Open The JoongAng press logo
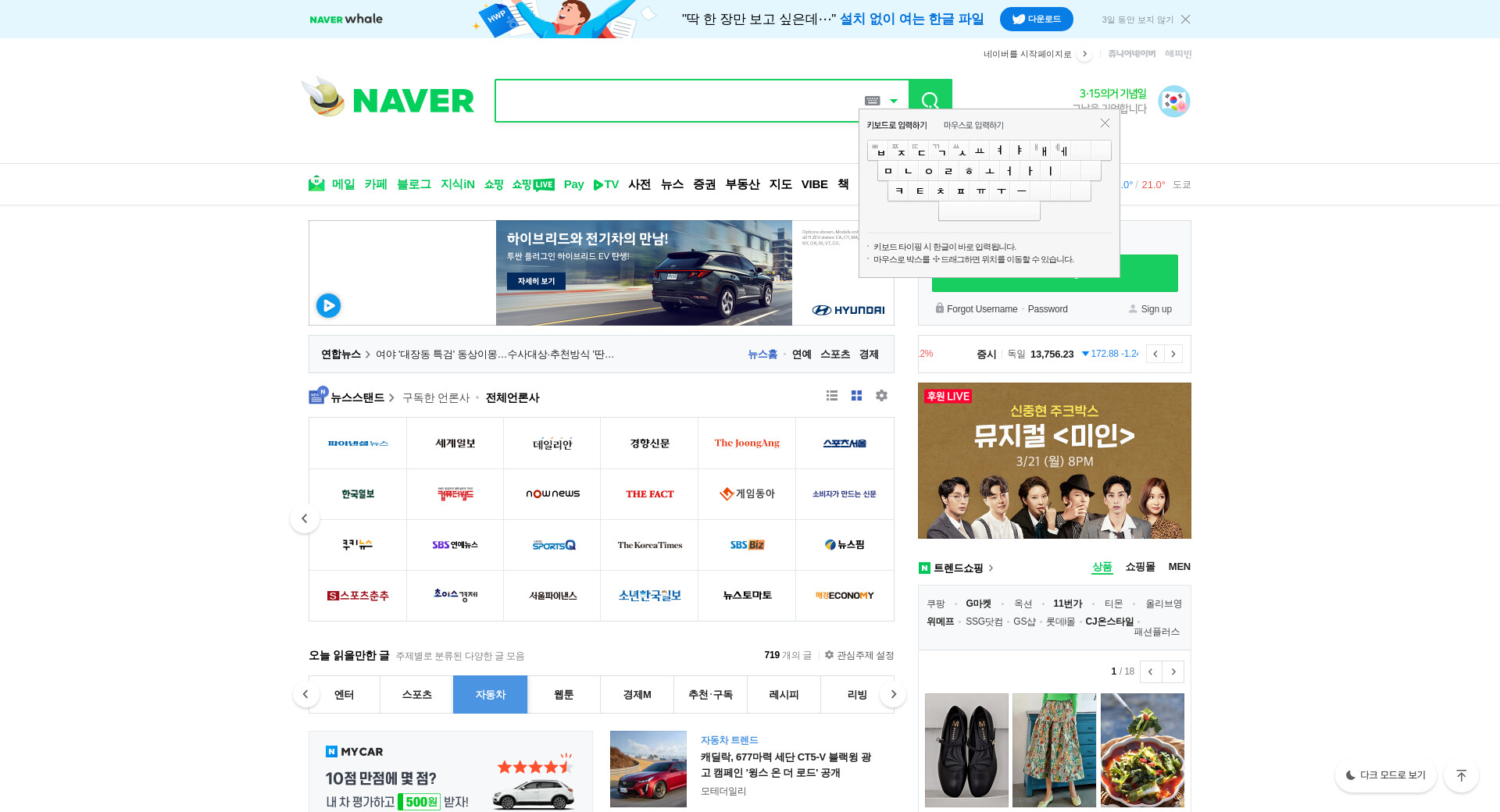 pos(747,443)
